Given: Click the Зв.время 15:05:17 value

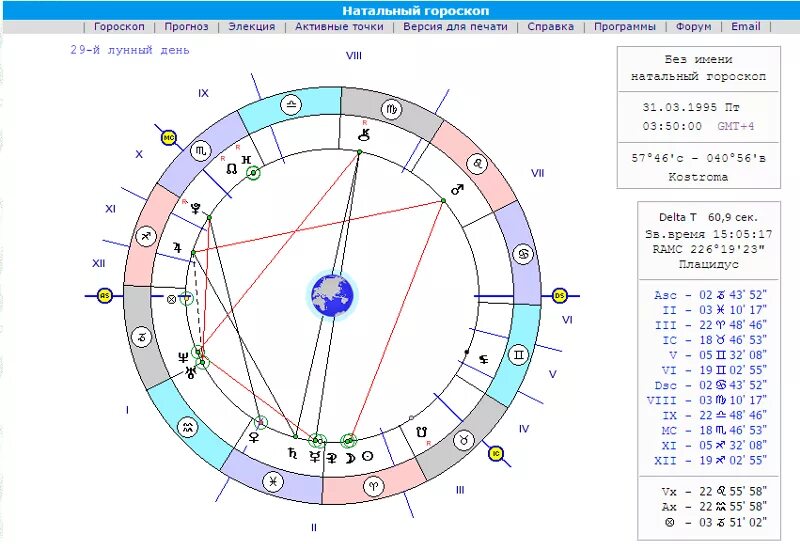Looking at the screenshot, I should (x=709, y=234).
